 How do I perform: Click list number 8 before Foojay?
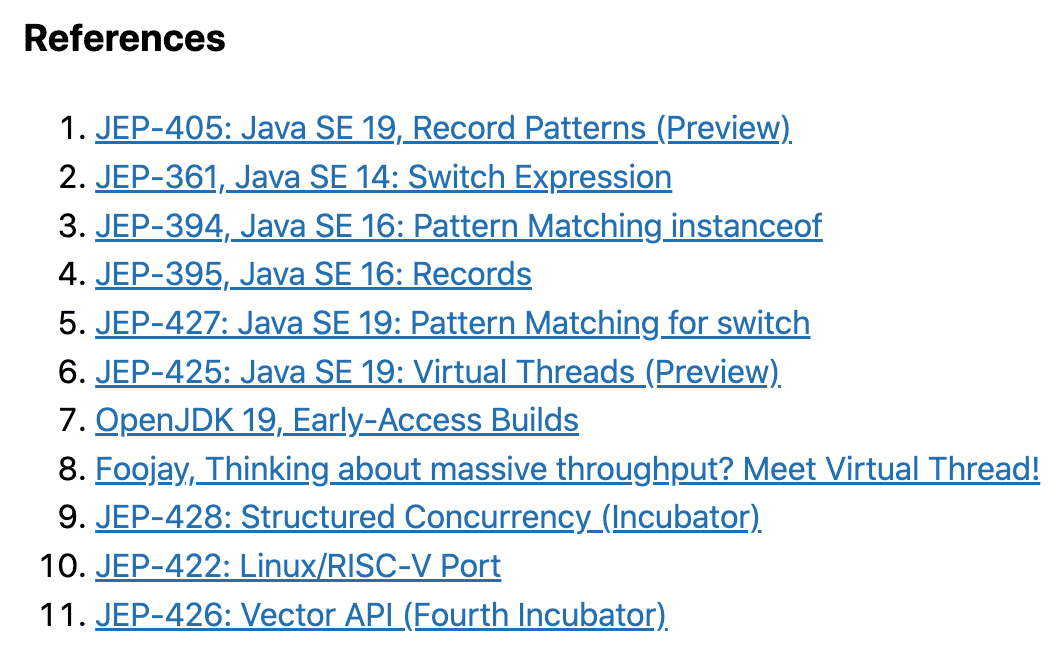(72, 469)
